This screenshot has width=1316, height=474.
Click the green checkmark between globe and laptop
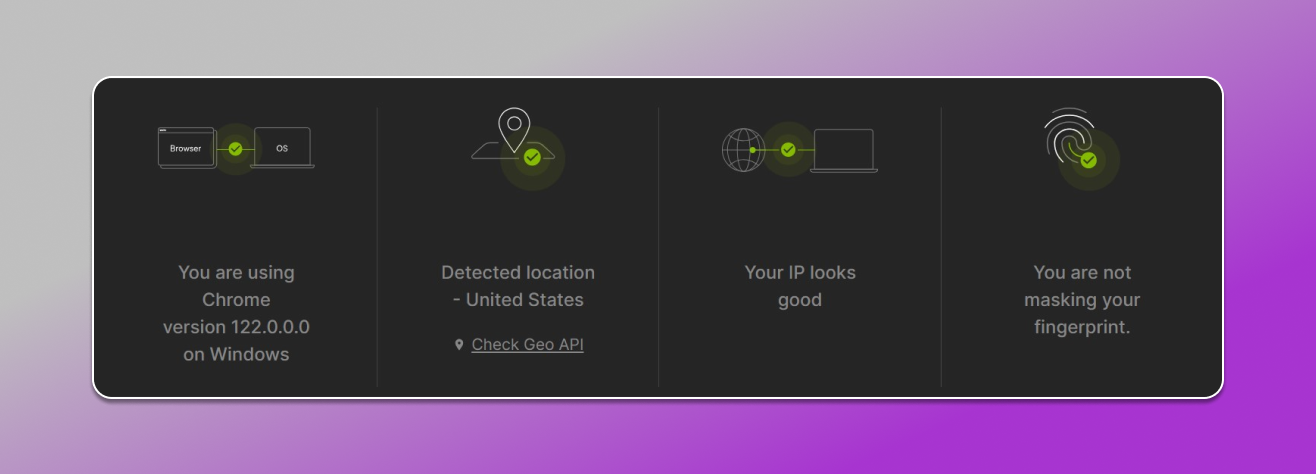pyautogui.click(x=788, y=150)
